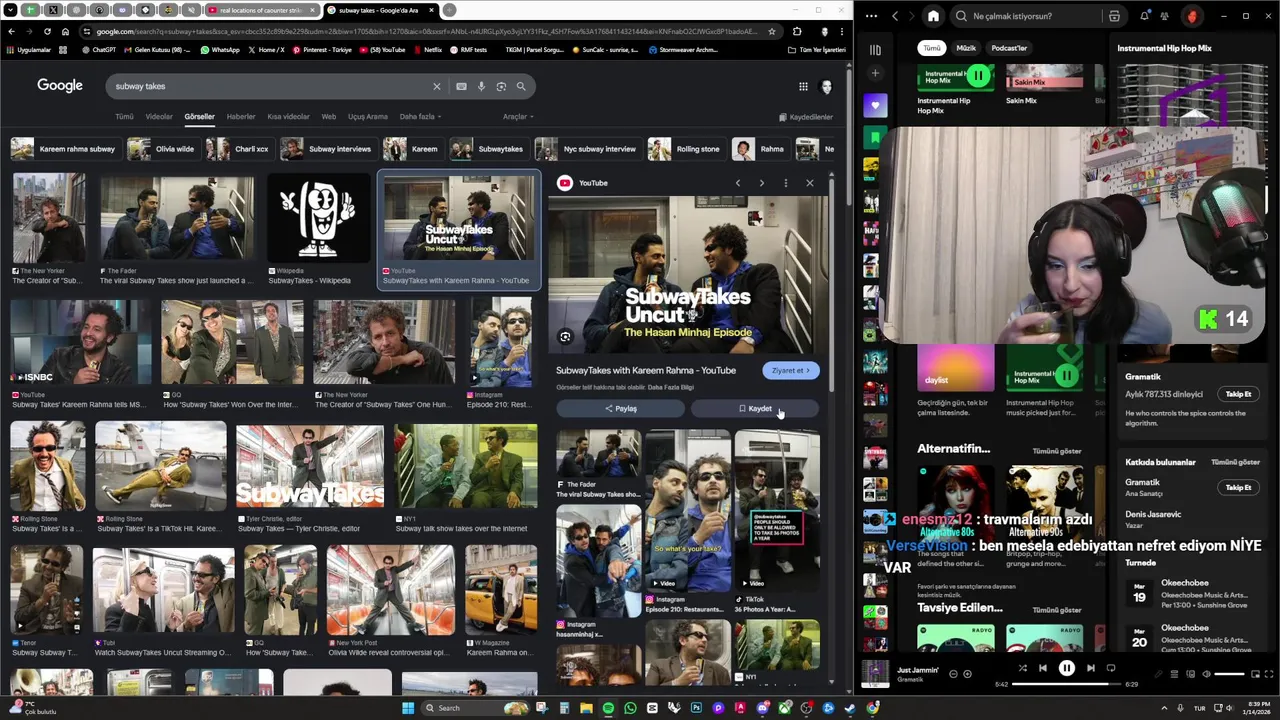1280x720 pixels.
Task: Click the Google magnifier search button
Action: (x=521, y=86)
